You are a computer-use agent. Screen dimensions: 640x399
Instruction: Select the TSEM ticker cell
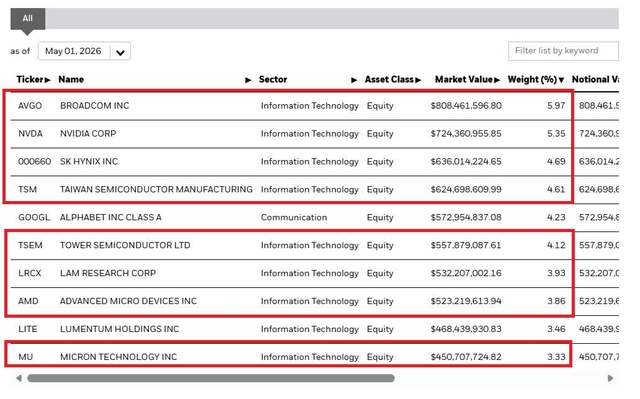pyautogui.click(x=30, y=245)
